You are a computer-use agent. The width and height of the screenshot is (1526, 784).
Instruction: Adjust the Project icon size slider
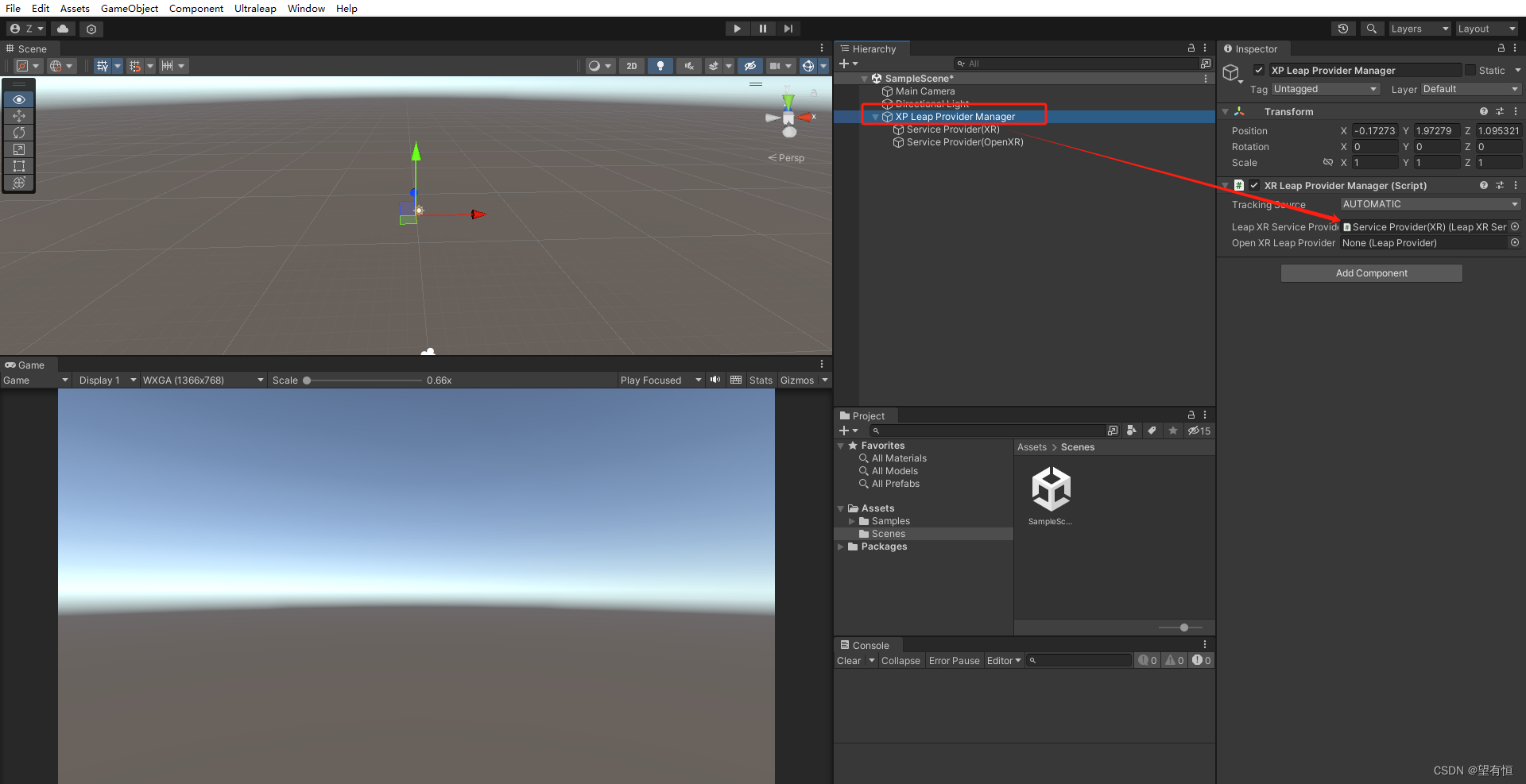(1183, 628)
